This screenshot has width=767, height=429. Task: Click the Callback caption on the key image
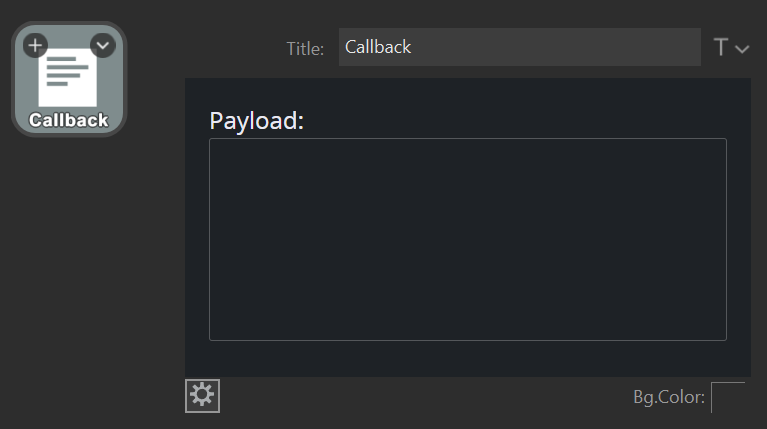[x=68, y=120]
